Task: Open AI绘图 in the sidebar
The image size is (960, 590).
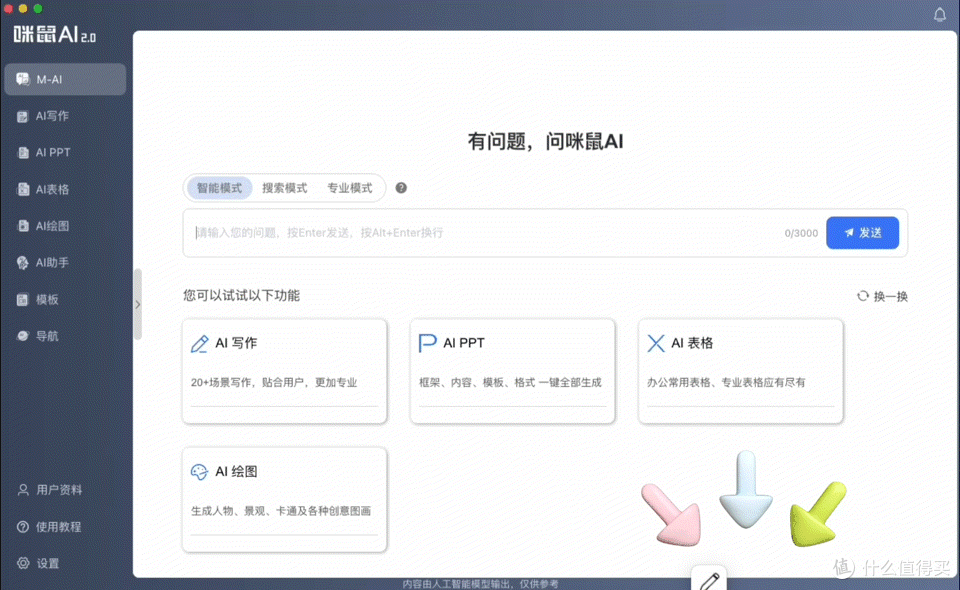Action: [x=65, y=226]
